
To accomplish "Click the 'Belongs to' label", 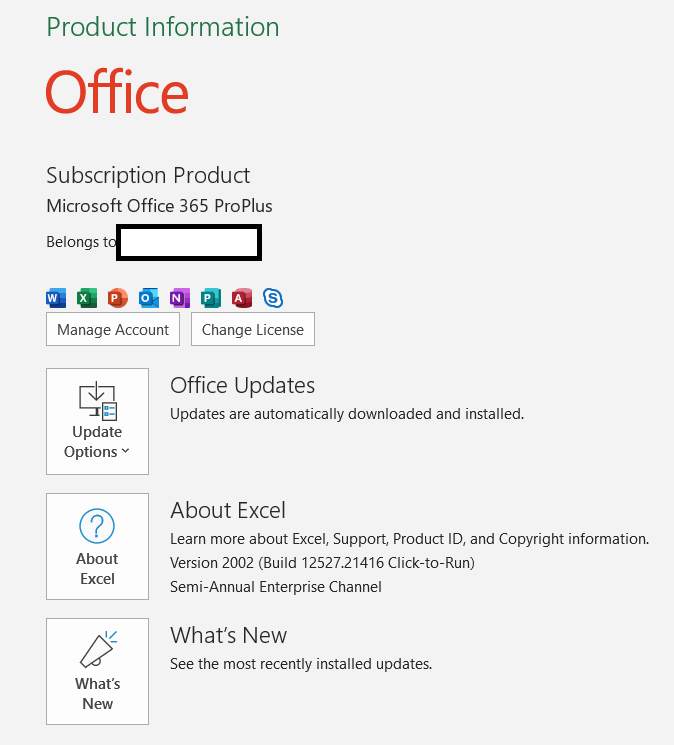I will pyautogui.click(x=81, y=242).
